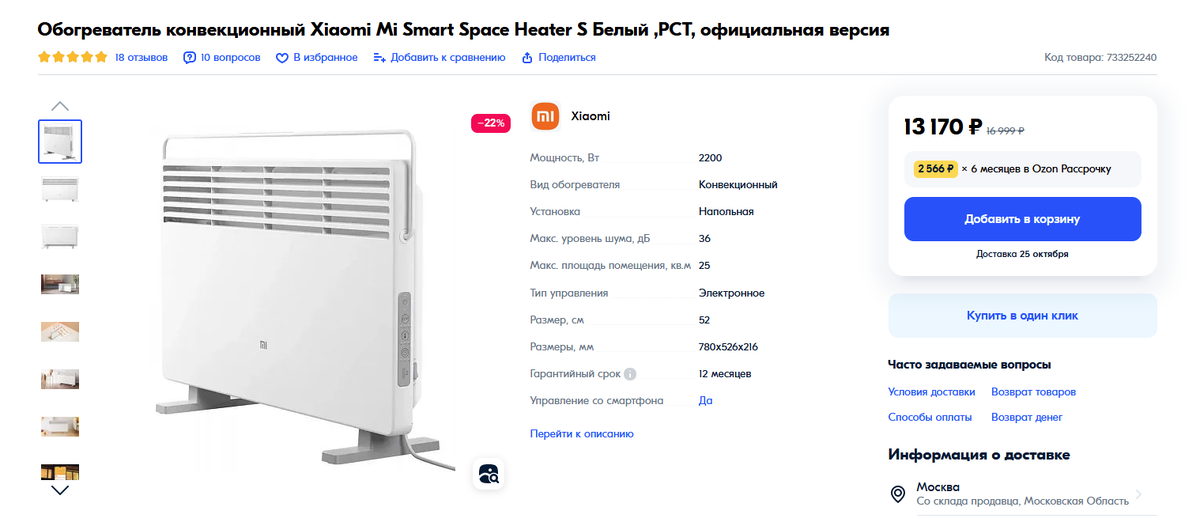Viewport: 1200px width, 522px height.
Task: Open Условия доставки link
Action: 931,392
